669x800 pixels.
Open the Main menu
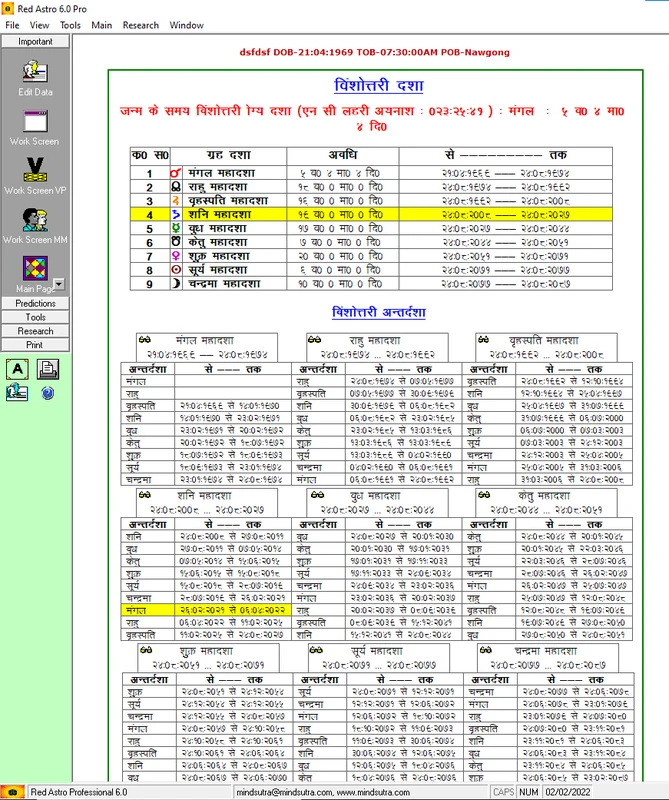(x=102, y=25)
